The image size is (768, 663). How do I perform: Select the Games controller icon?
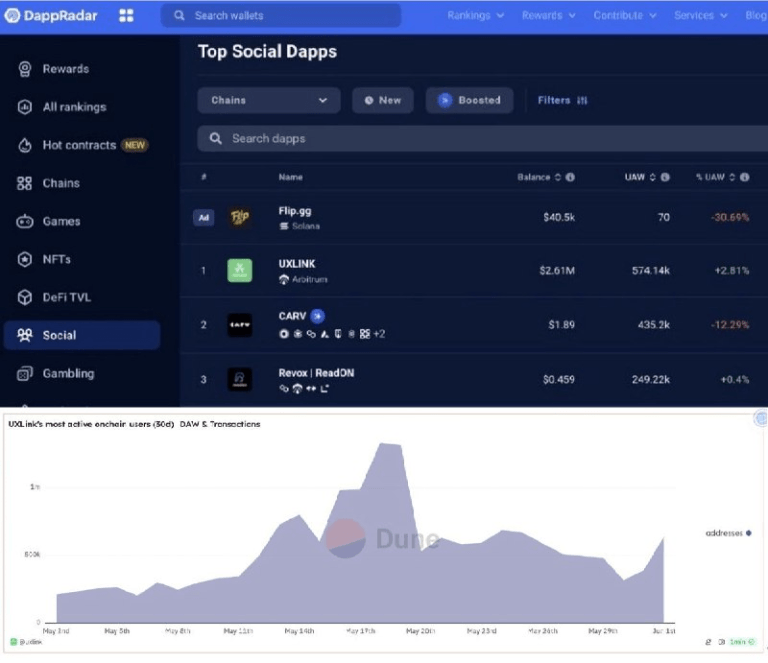pyautogui.click(x=25, y=221)
